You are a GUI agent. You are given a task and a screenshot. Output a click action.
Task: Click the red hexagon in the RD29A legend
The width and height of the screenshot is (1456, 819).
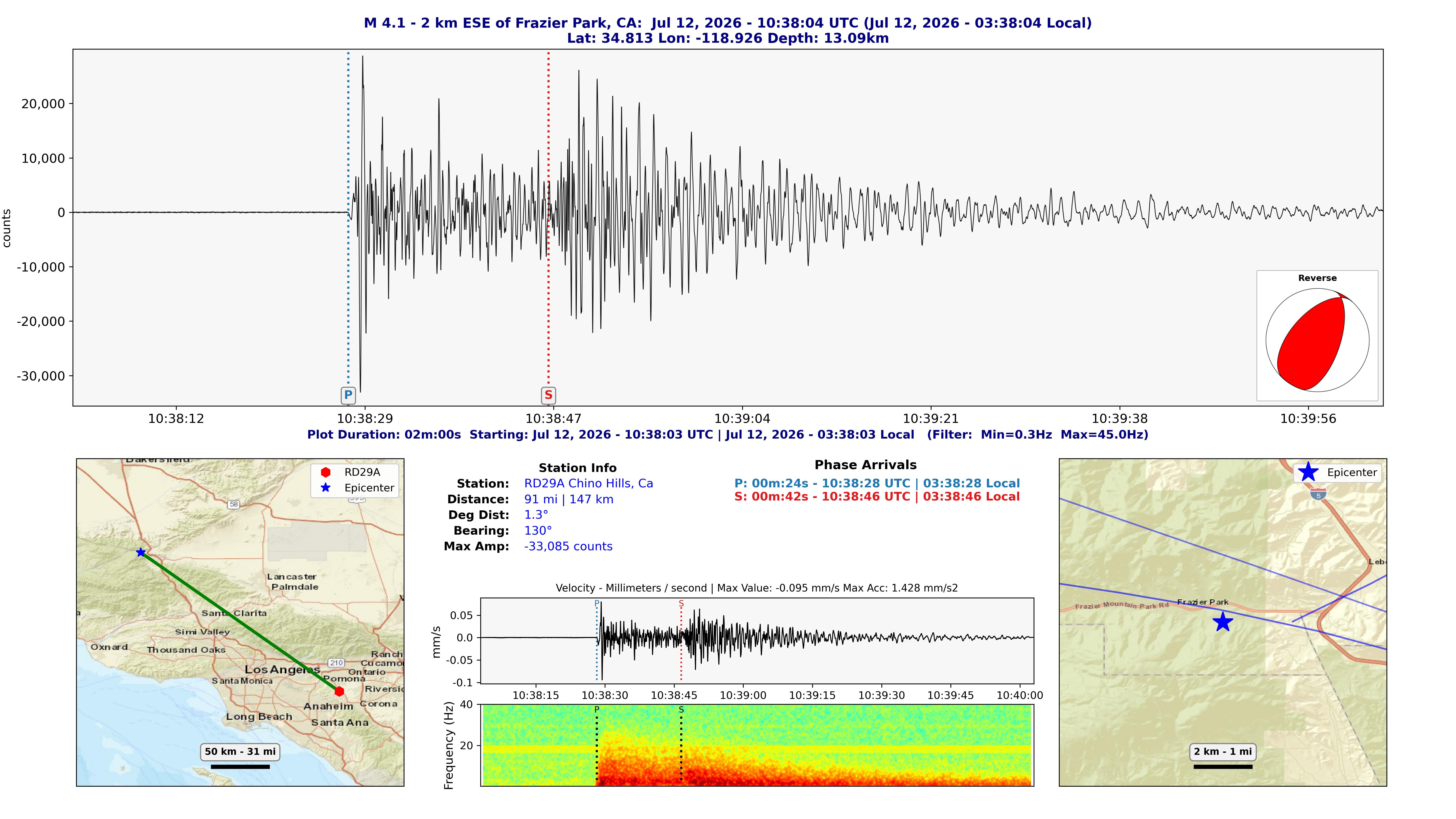[x=326, y=472]
